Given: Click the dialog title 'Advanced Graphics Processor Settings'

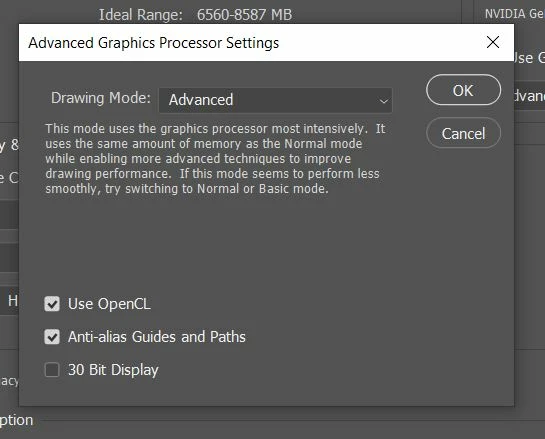Looking at the screenshot, I should point(154,43).
